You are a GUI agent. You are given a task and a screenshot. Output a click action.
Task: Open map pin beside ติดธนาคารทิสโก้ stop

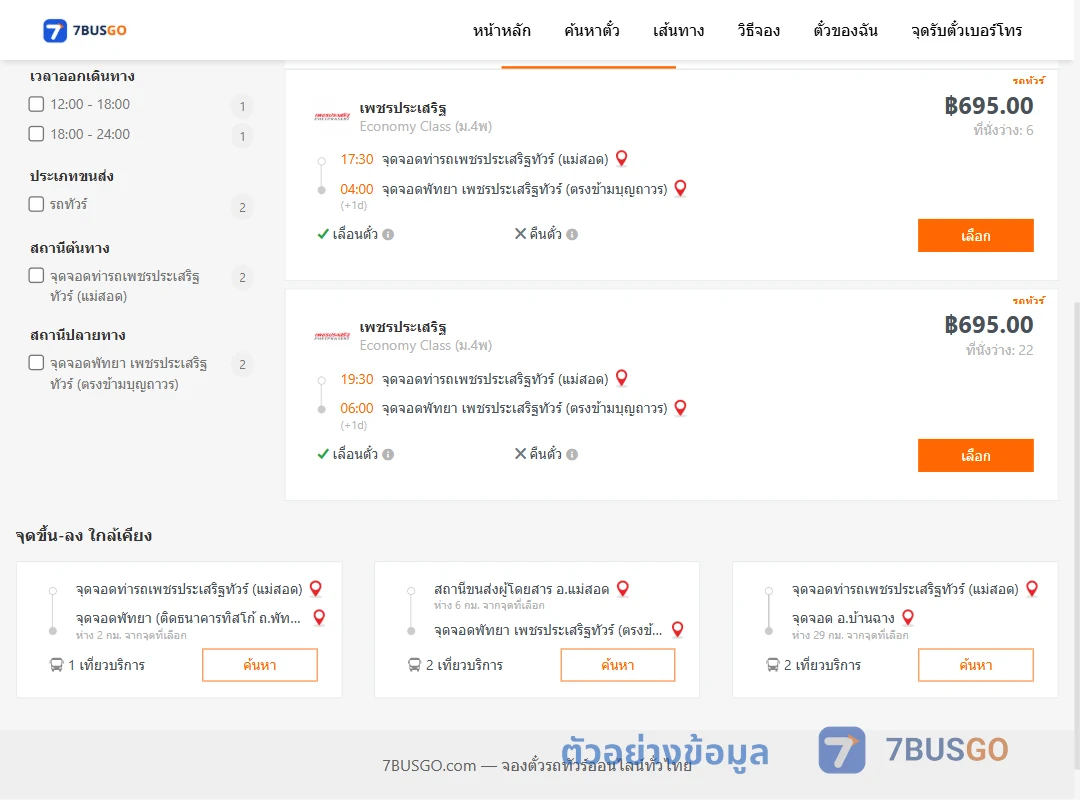(319, 617)
